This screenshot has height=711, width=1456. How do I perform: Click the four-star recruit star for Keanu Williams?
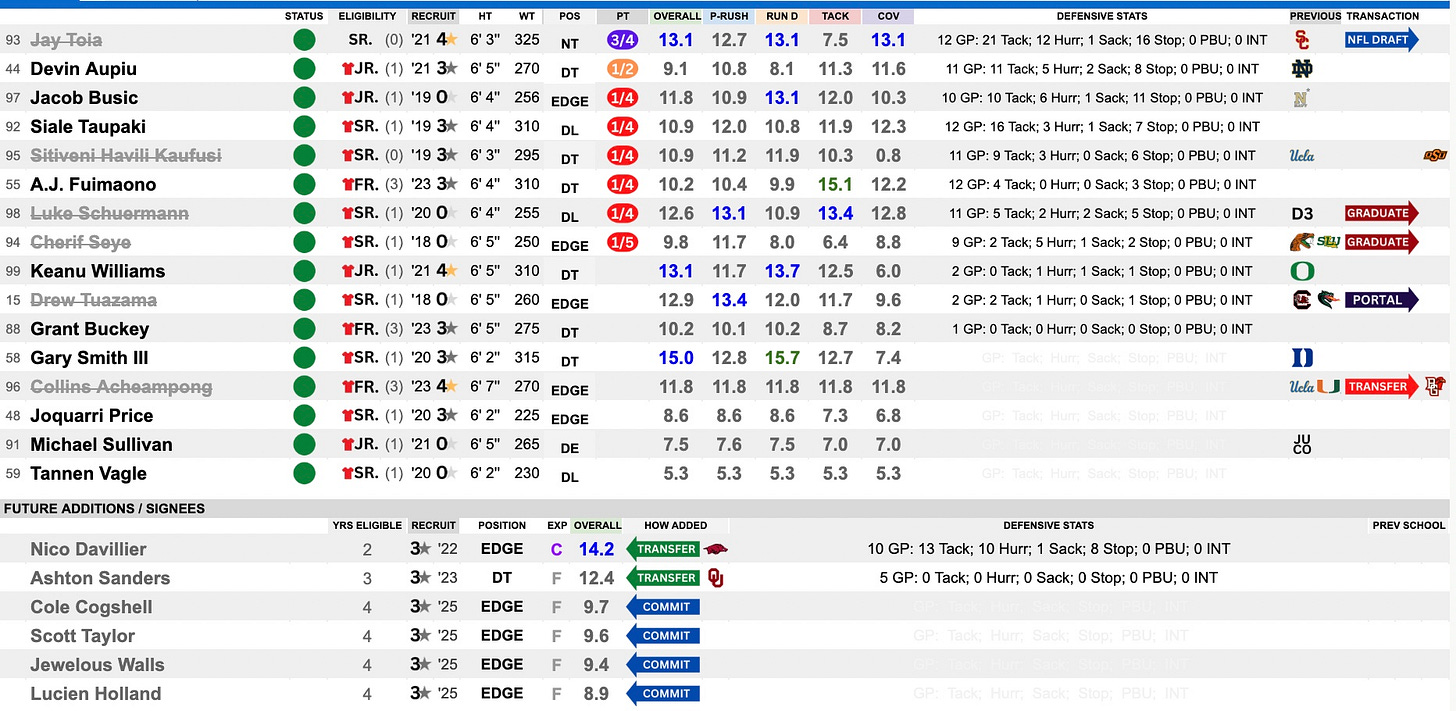[x=452, y=271]
